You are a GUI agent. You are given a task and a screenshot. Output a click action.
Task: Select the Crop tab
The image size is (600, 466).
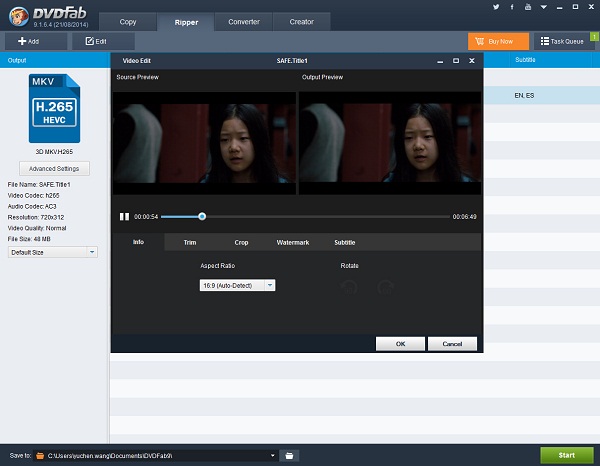[241, 242]
